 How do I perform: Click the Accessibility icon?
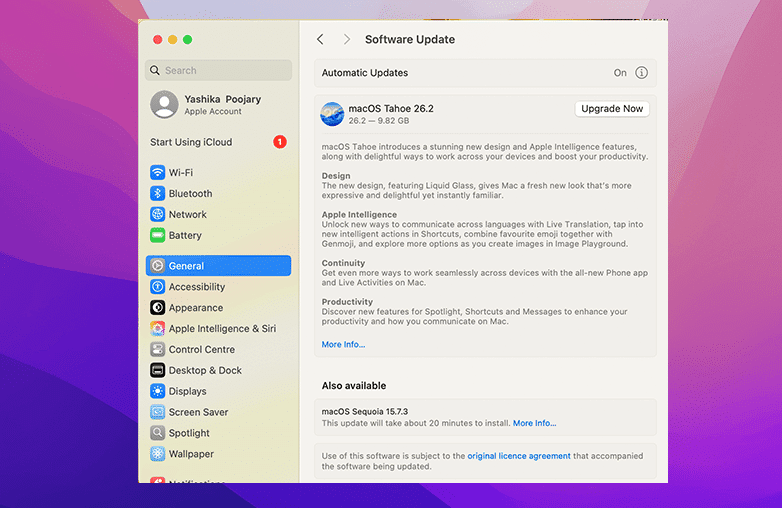pos(158,287)
